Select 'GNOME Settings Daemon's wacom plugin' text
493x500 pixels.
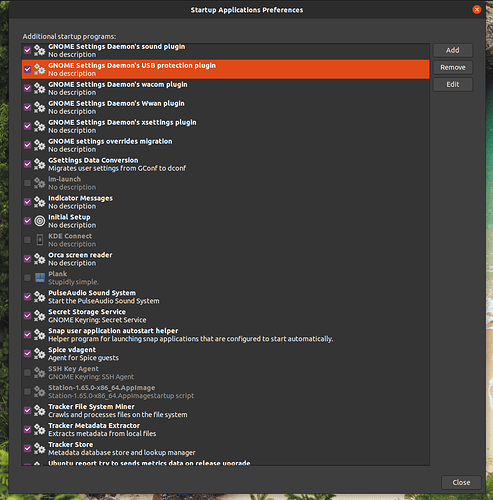(x=118, y=85)
